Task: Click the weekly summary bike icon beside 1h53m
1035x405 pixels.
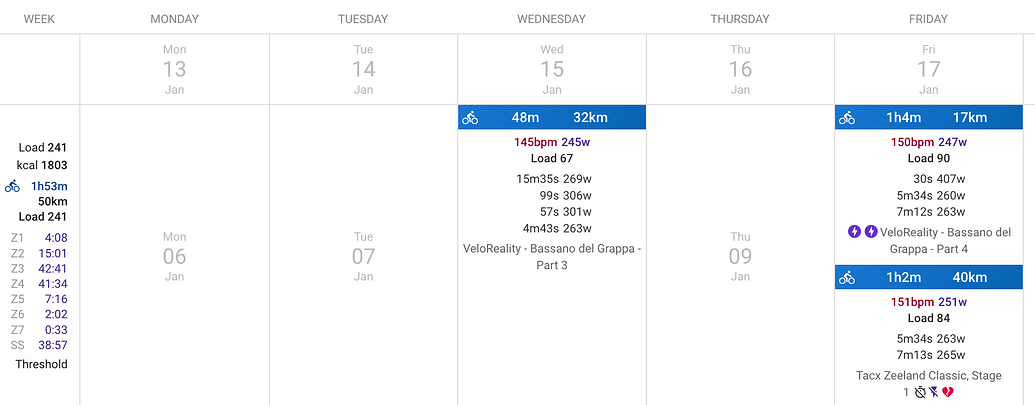Action: pyautogui.click(x=13, y=186)
